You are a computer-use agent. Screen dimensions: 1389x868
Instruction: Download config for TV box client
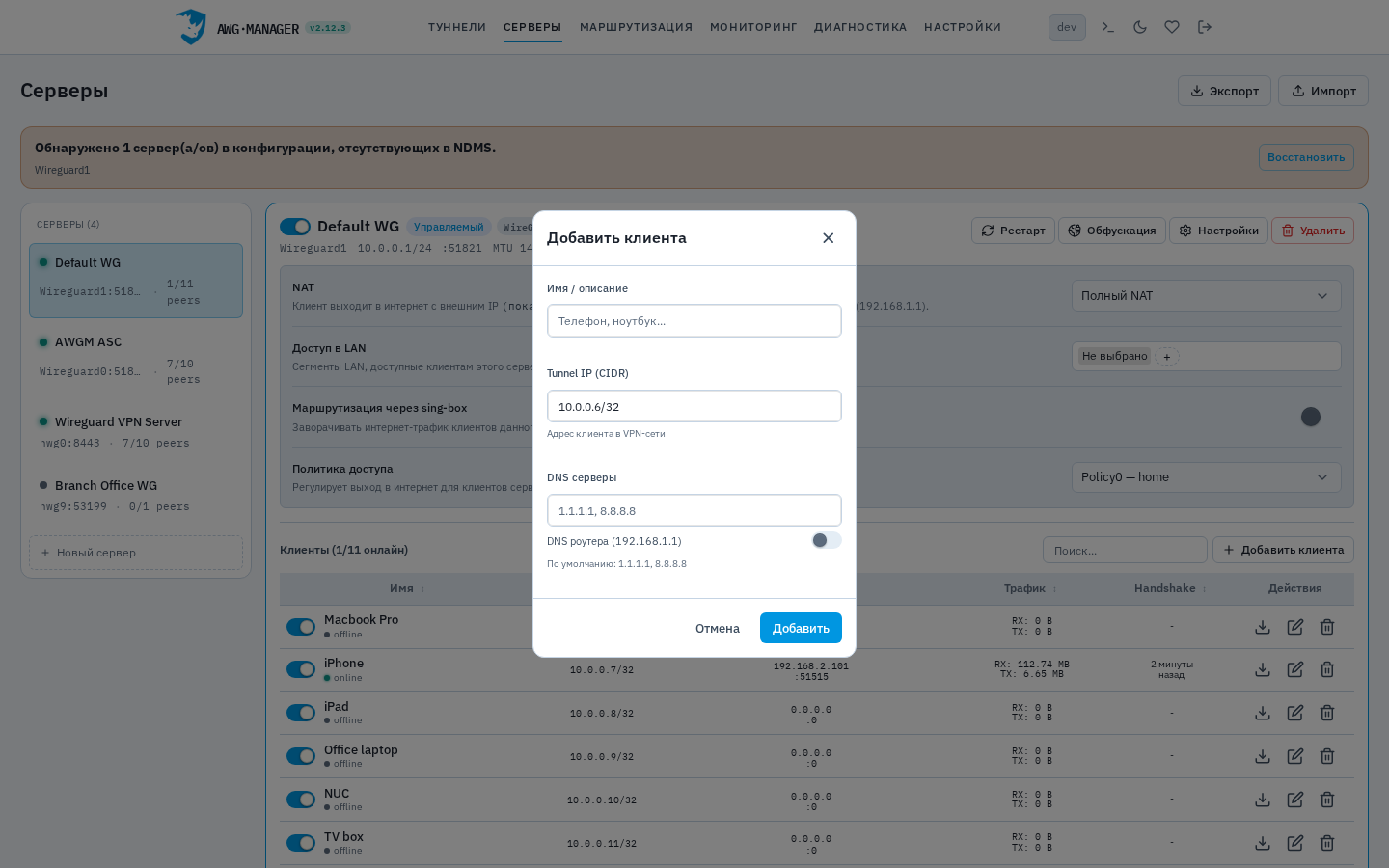pyautogui.click(x=1263, y=843)
